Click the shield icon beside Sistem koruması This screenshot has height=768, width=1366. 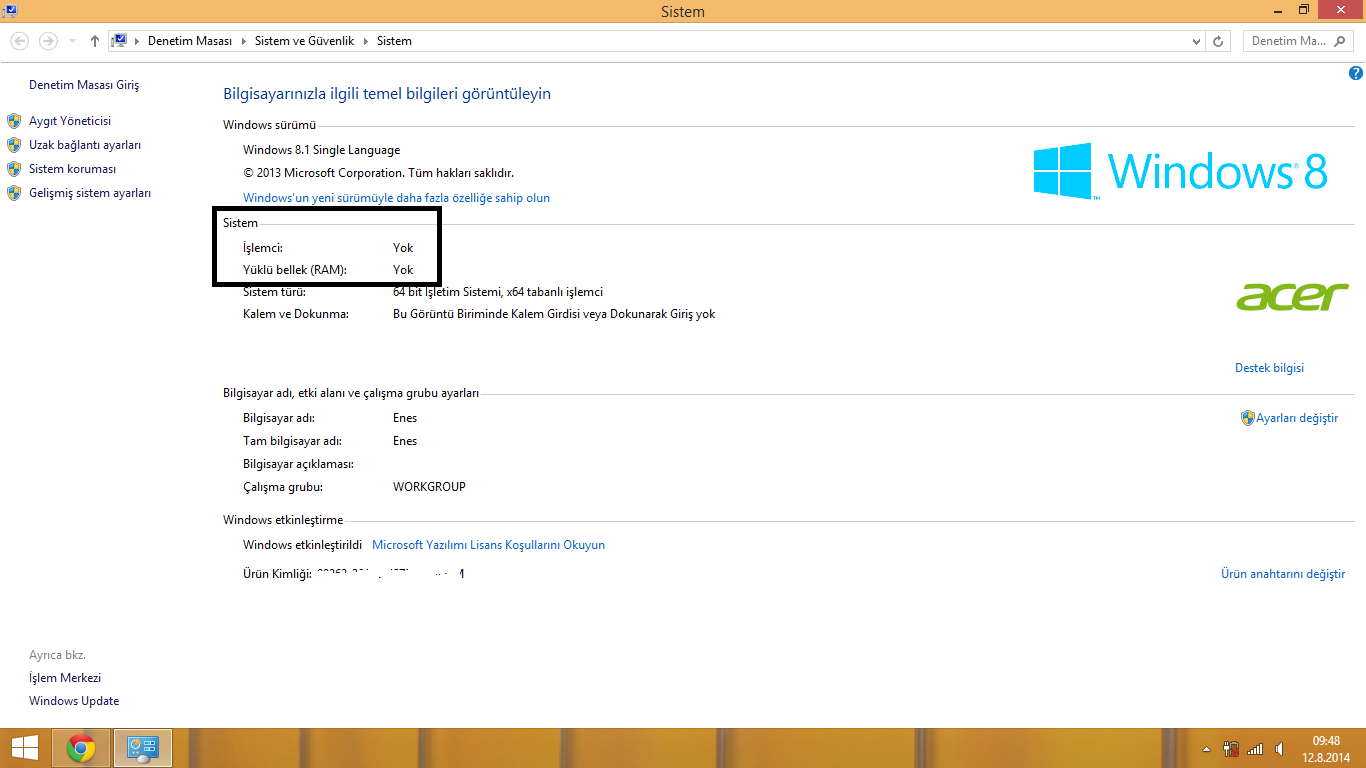(x=14, y=169)
